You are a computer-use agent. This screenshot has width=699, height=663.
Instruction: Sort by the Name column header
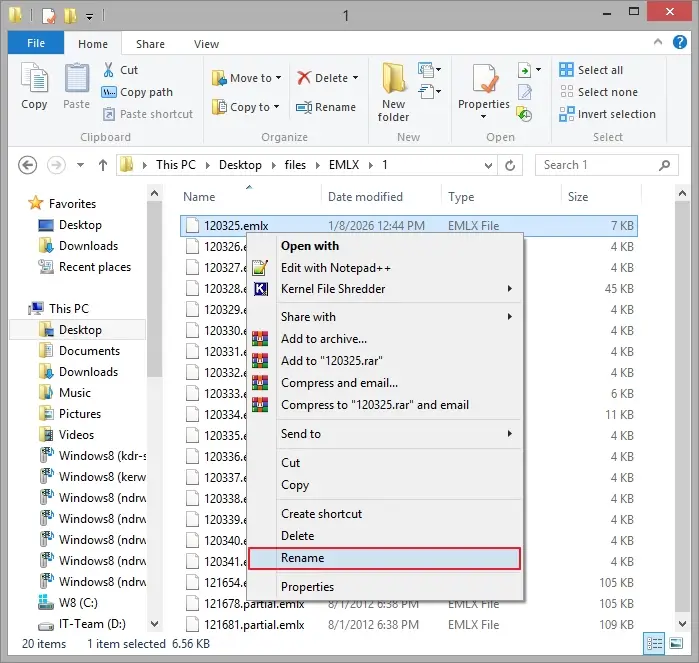199,197
